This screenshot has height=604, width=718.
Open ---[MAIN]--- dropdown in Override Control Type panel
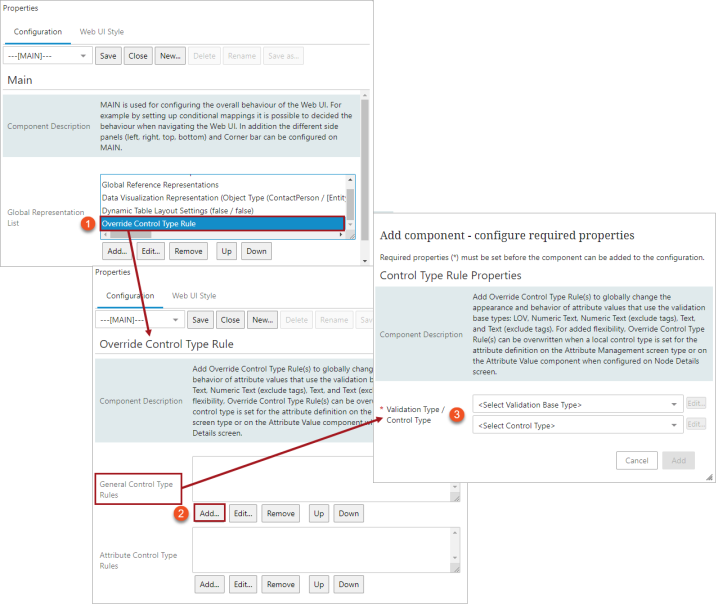(x=140, y=320)
